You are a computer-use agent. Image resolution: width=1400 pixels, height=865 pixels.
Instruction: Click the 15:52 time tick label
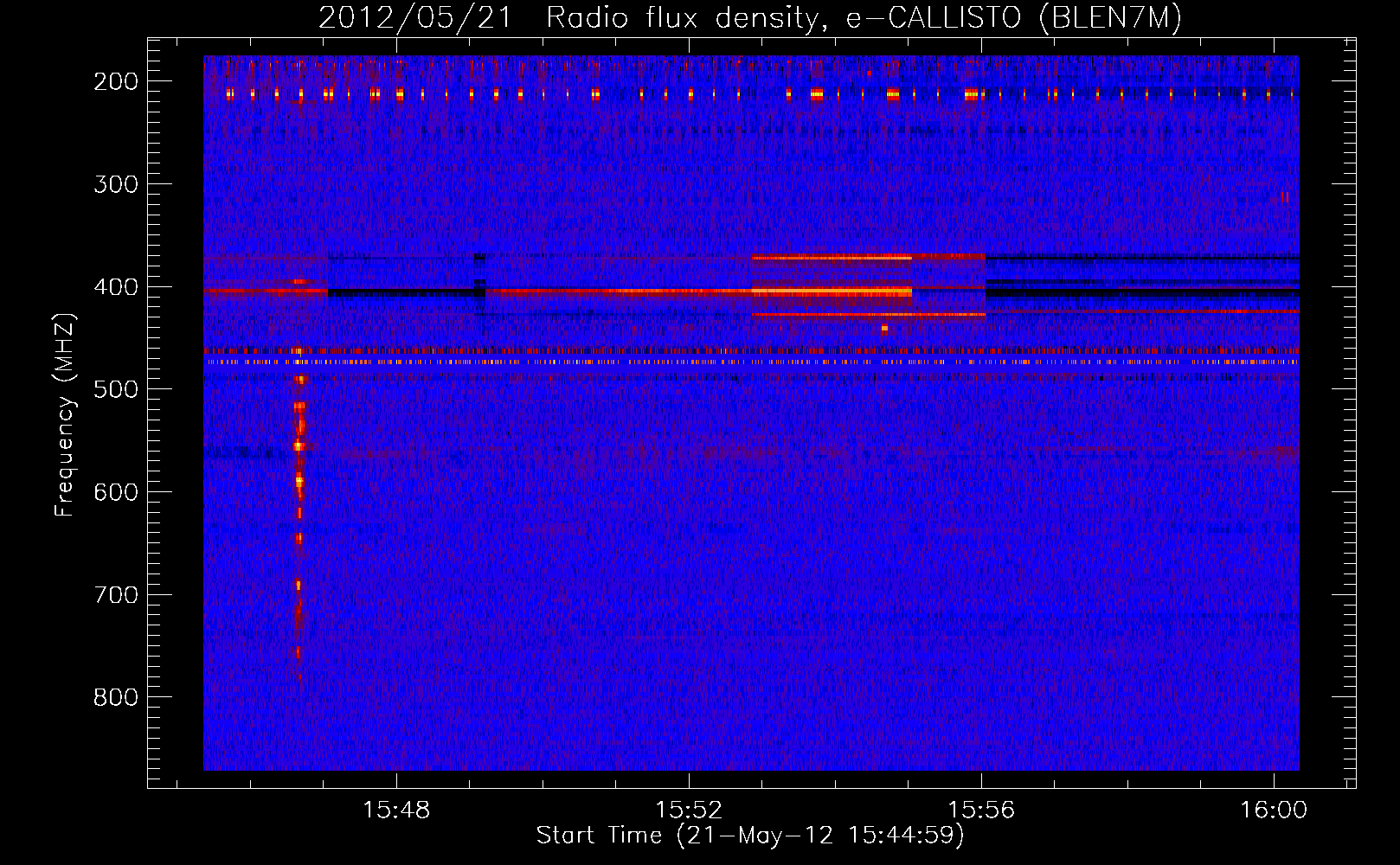689,811
